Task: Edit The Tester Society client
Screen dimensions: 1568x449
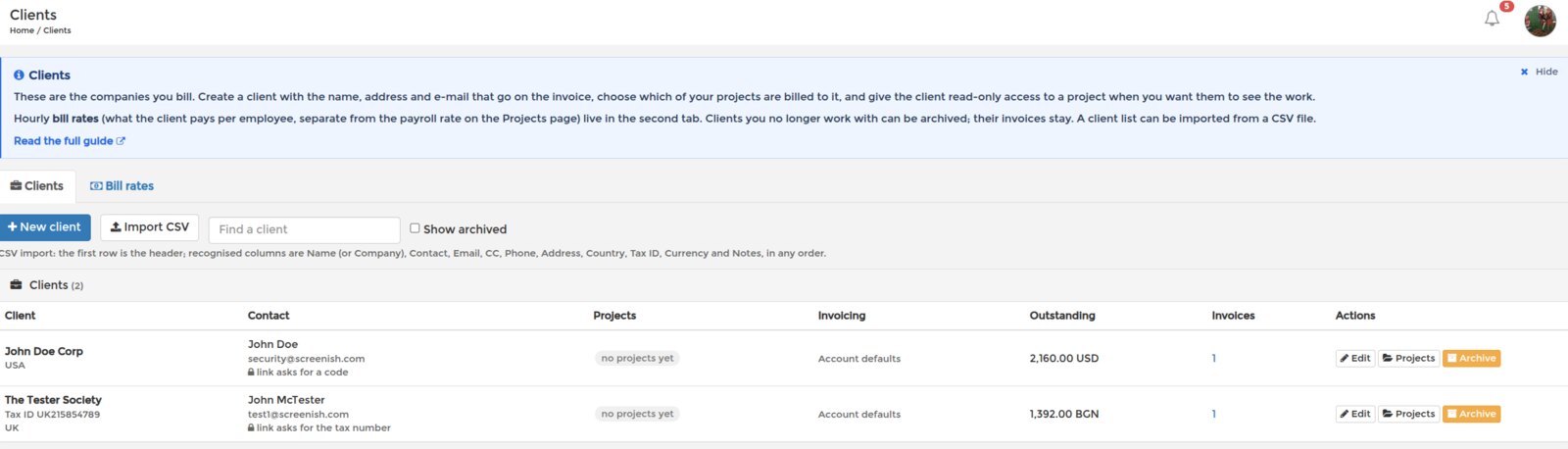Action: click(x=1355, y=415)
